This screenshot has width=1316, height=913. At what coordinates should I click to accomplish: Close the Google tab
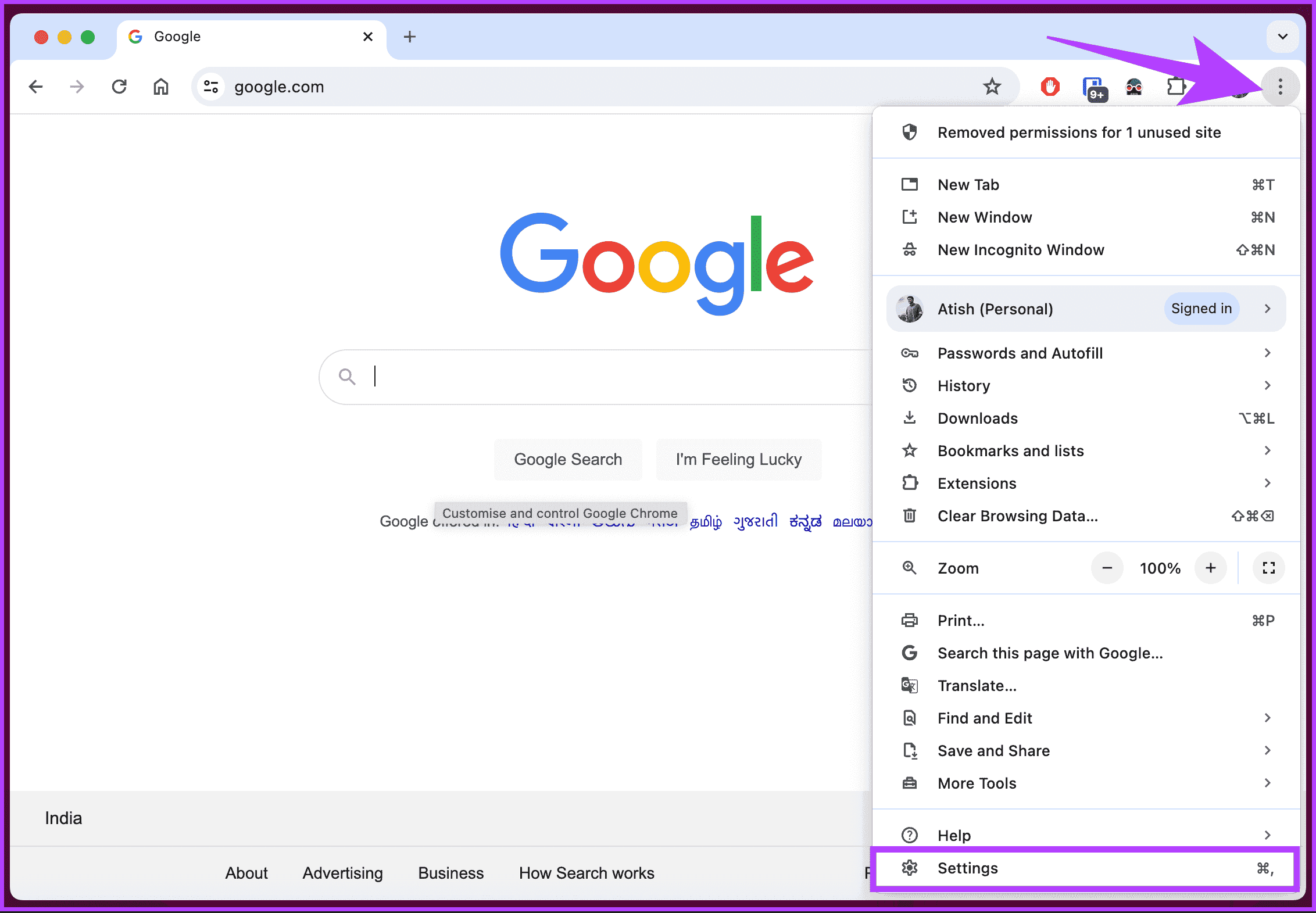point(368,37)
